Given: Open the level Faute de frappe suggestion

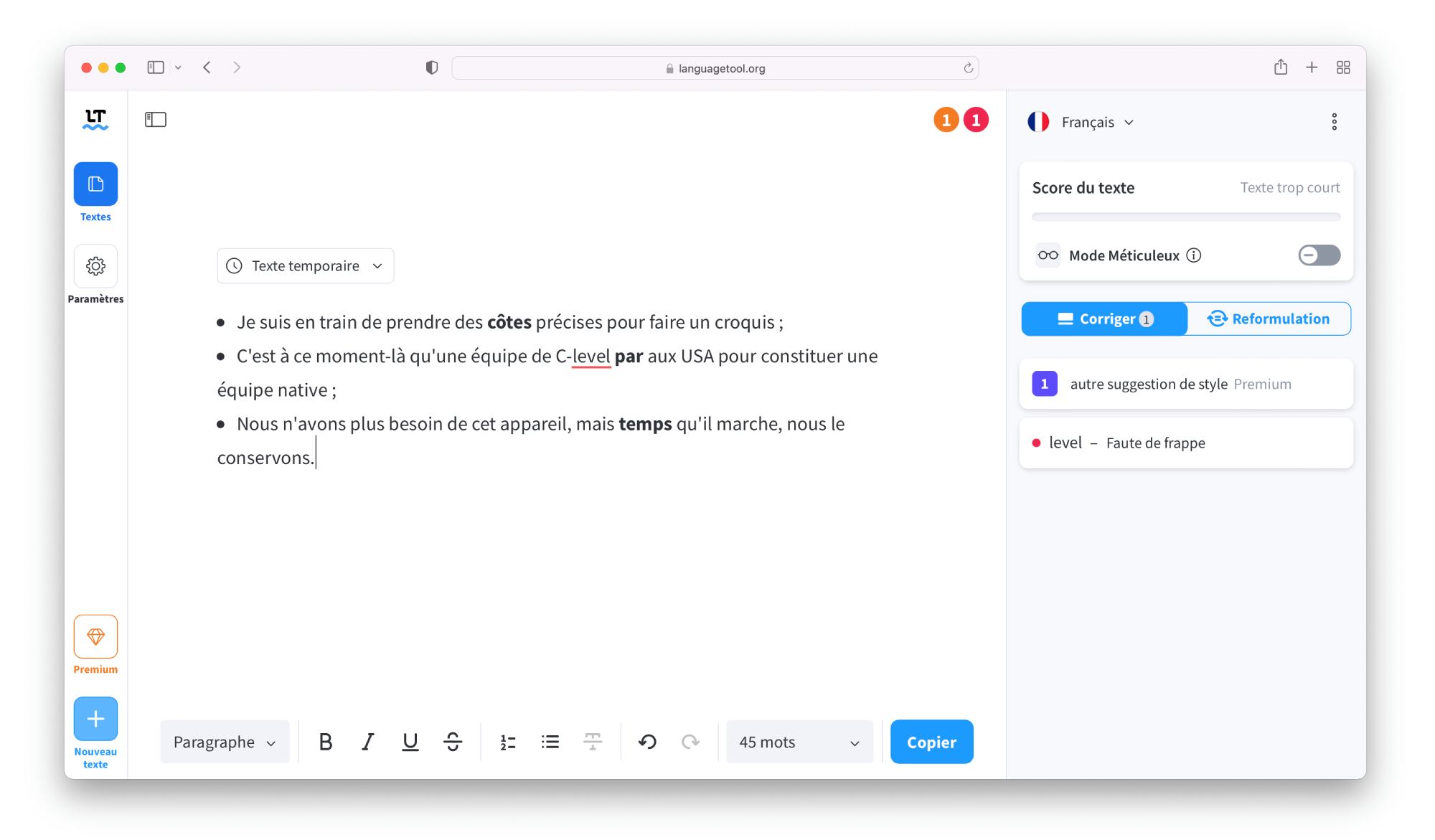Looking at the screenshot, I should tap(1185, 443).
